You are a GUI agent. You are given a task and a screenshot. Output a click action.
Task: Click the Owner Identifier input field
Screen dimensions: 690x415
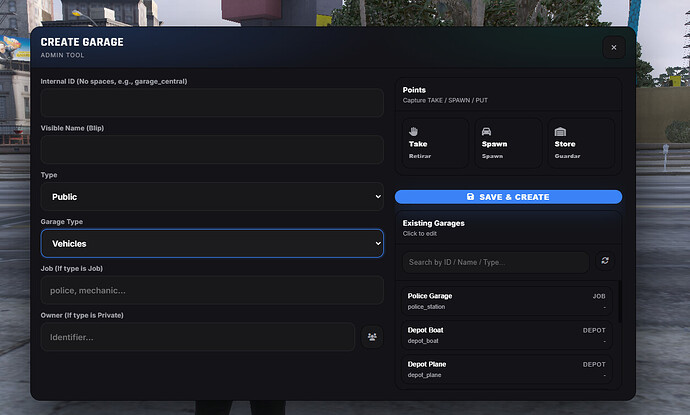(x=198, y=337)
